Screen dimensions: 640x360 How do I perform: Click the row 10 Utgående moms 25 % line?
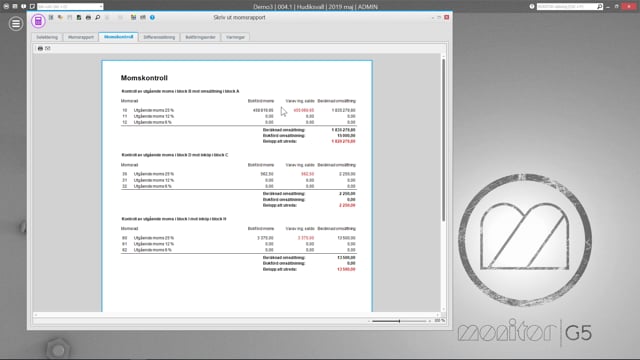coord(238,110)
